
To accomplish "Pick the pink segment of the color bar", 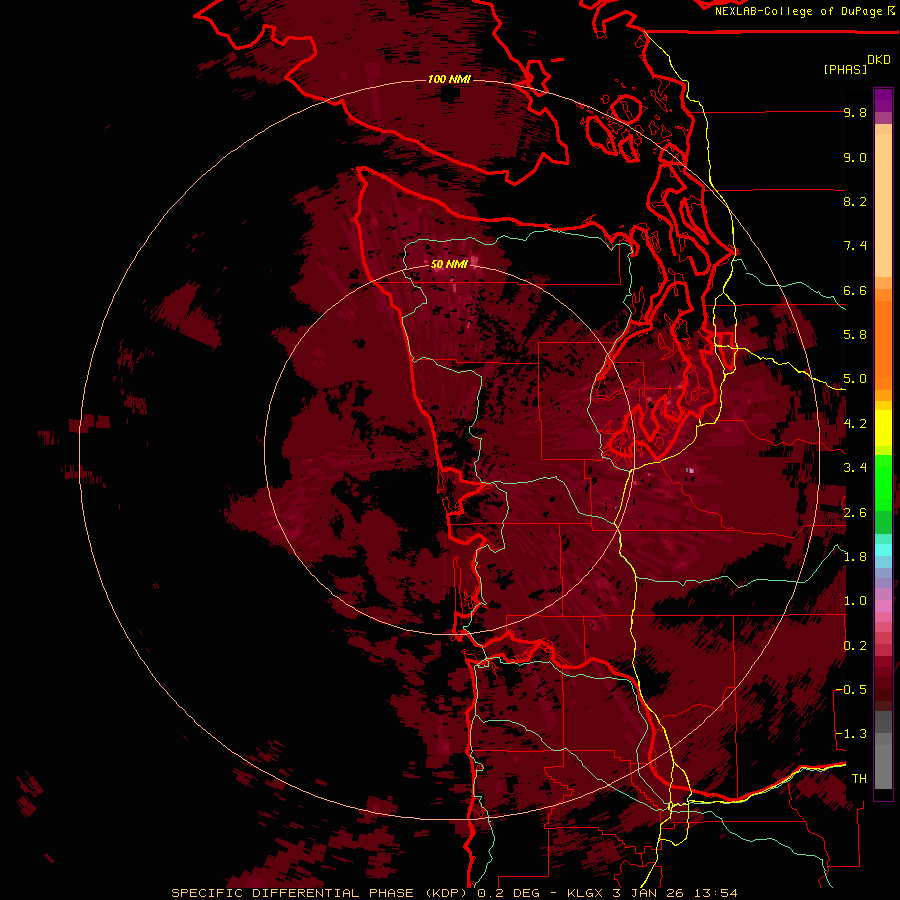I will [883, 606].
